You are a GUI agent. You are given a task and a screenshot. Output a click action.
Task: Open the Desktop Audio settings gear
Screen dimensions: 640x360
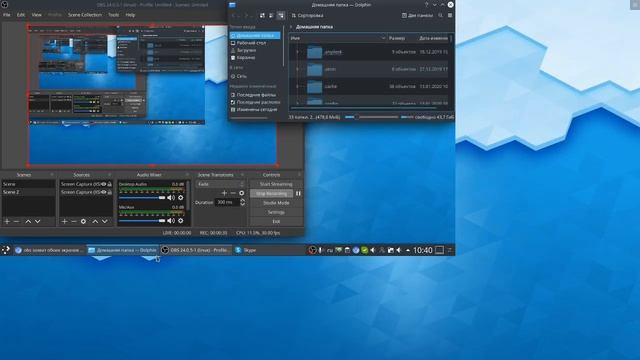pos(180,198)
